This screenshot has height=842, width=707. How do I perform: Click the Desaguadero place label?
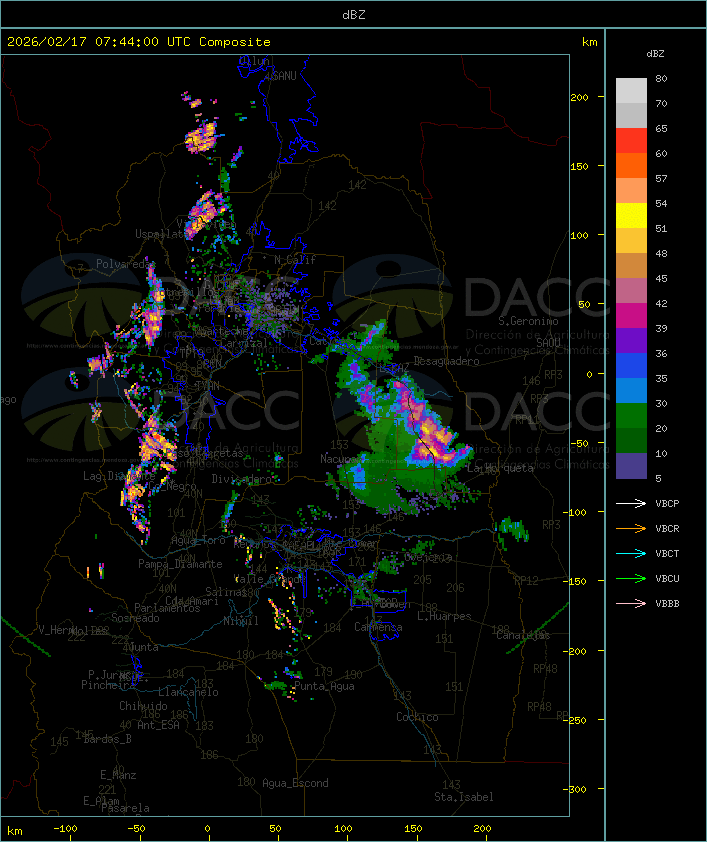(446, 361)
